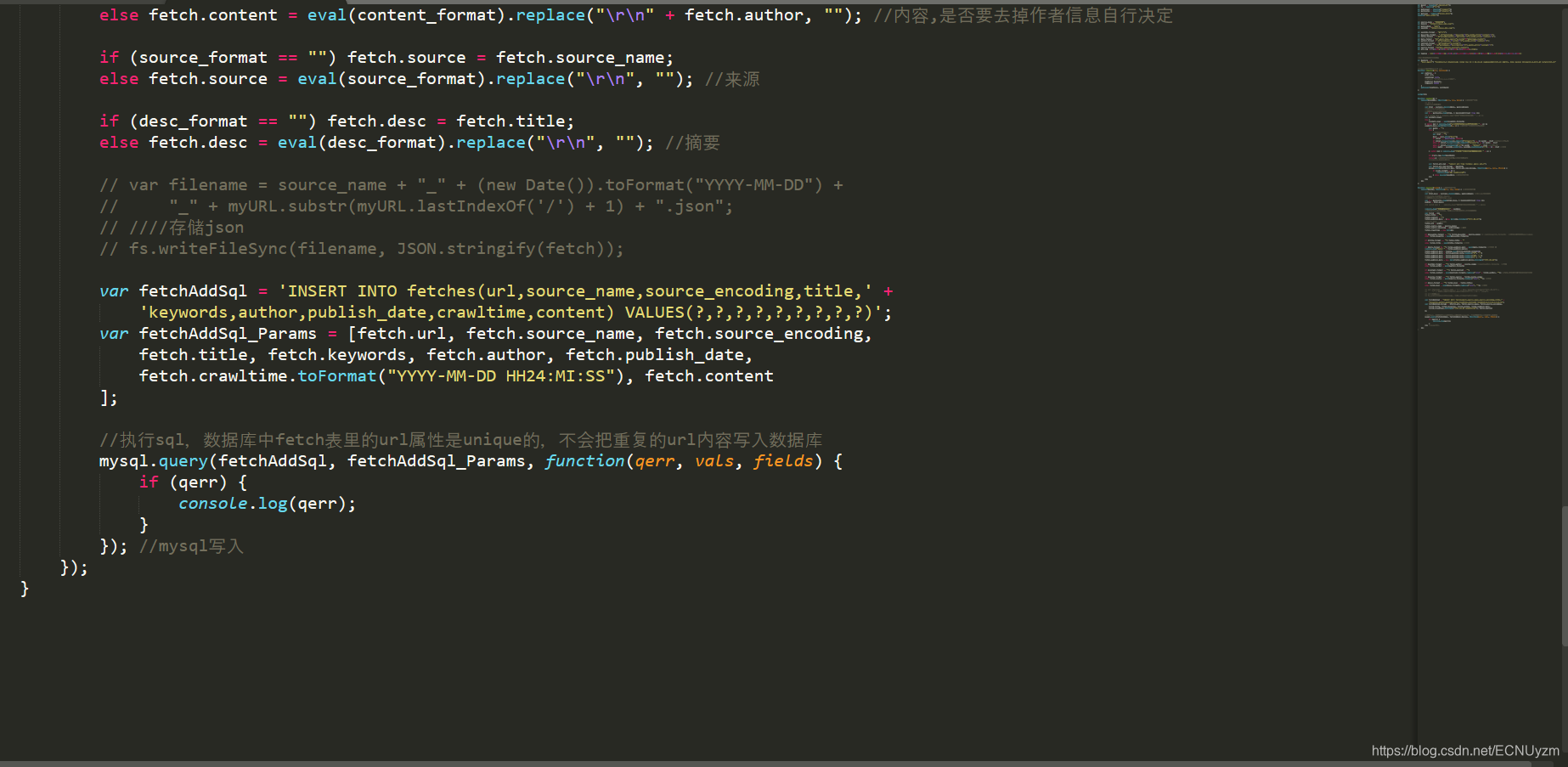
Task: Click the '//摘要' comment
Action: click(x=692, y=143)
